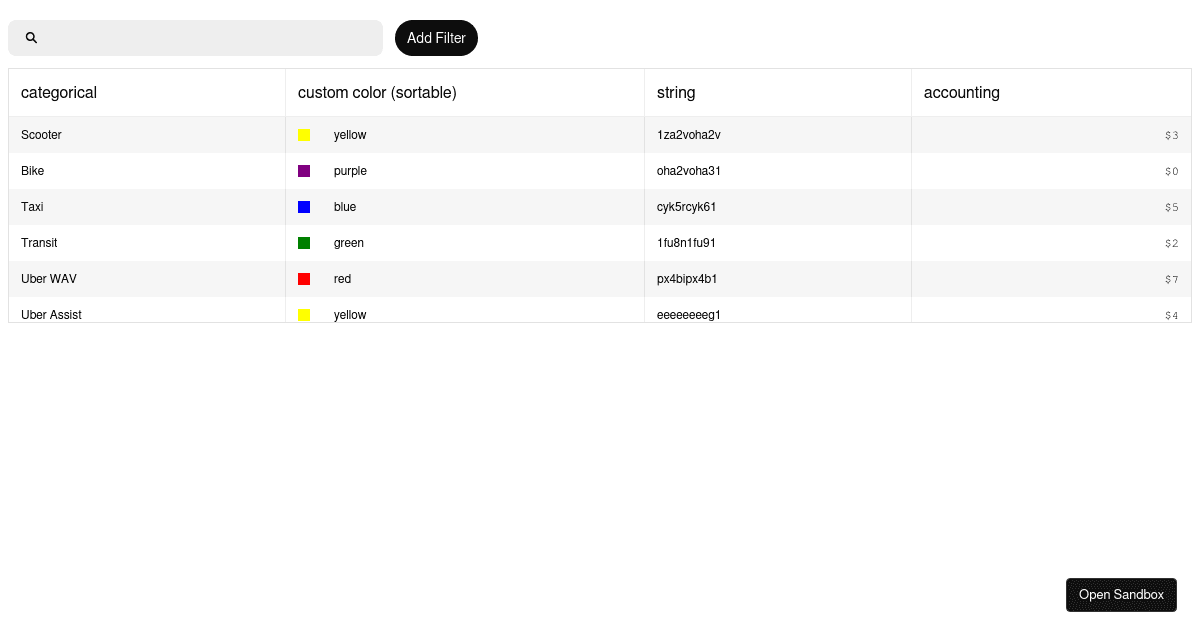Click the string cell 1fu8n1fu91

pyautogui.click(x=686, y=243)
